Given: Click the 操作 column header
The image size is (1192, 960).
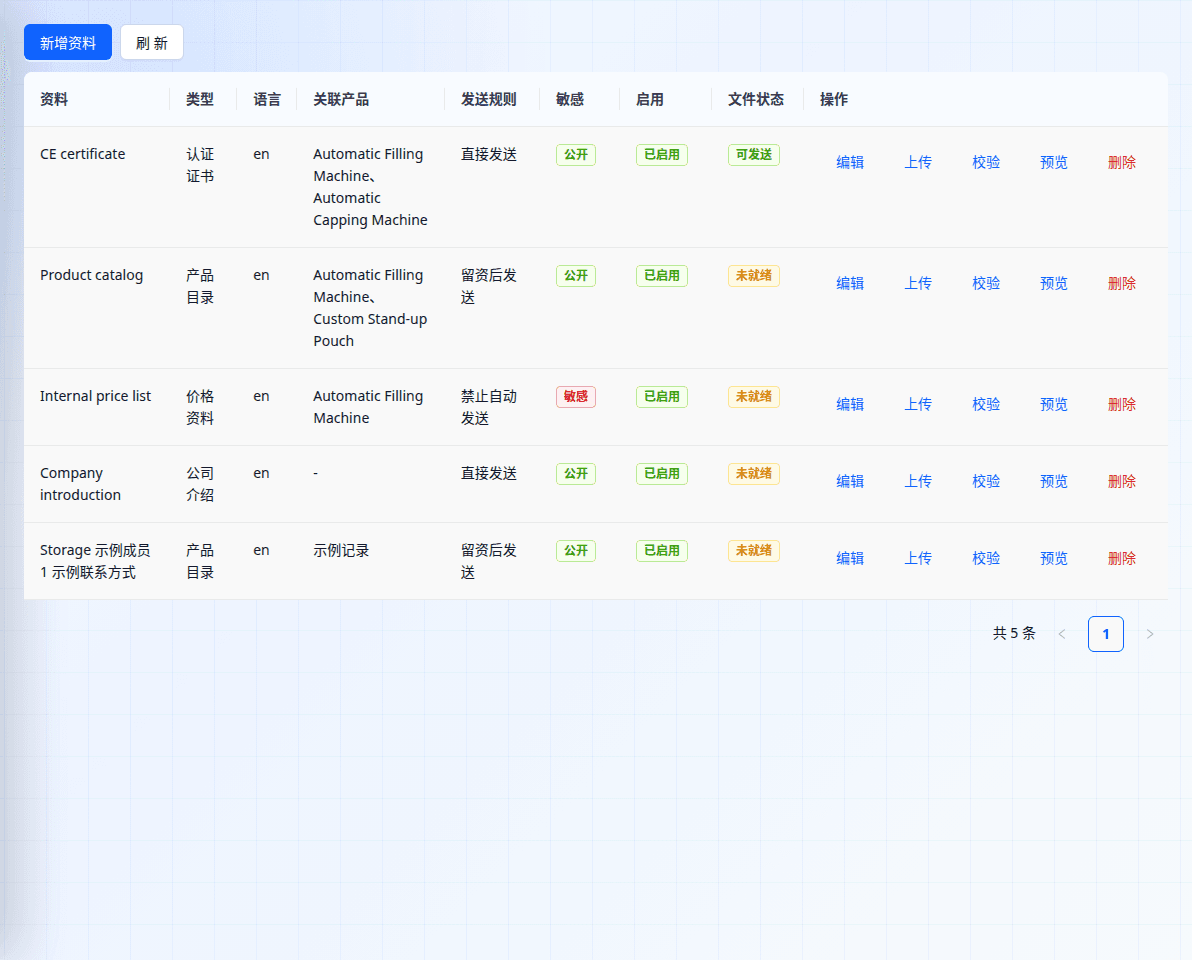Looking at the screenshot, I should click(x=834, y=100).
